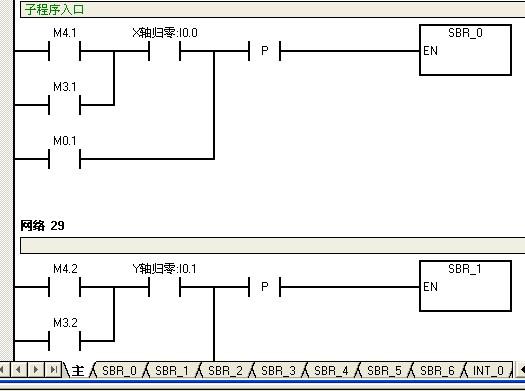Open the INT_0 interrupt tab
Image resolution: width=525 pixels, height=391 pixels.
pos(488,371)
